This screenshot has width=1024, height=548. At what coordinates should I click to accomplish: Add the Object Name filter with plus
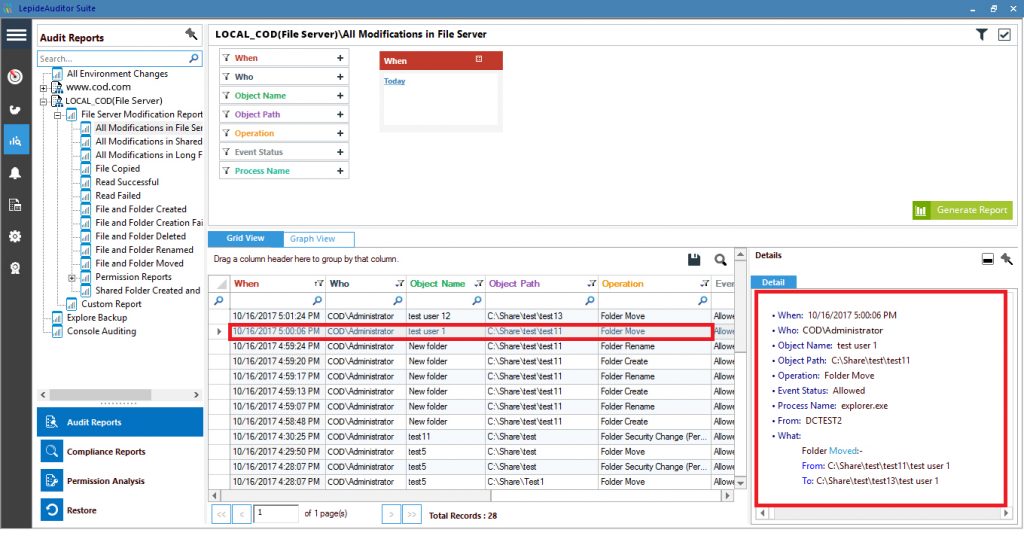point(340,96)
